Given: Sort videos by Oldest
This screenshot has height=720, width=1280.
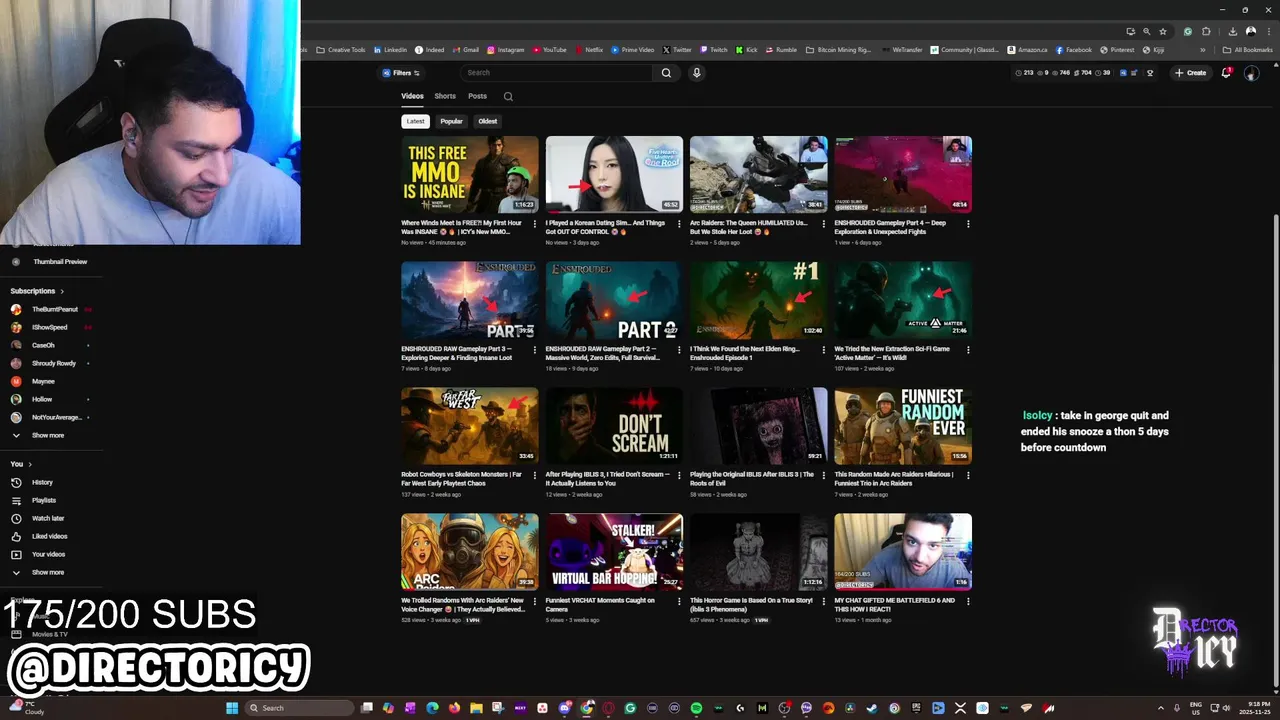Looking at the screenshot, I should 488,121.
